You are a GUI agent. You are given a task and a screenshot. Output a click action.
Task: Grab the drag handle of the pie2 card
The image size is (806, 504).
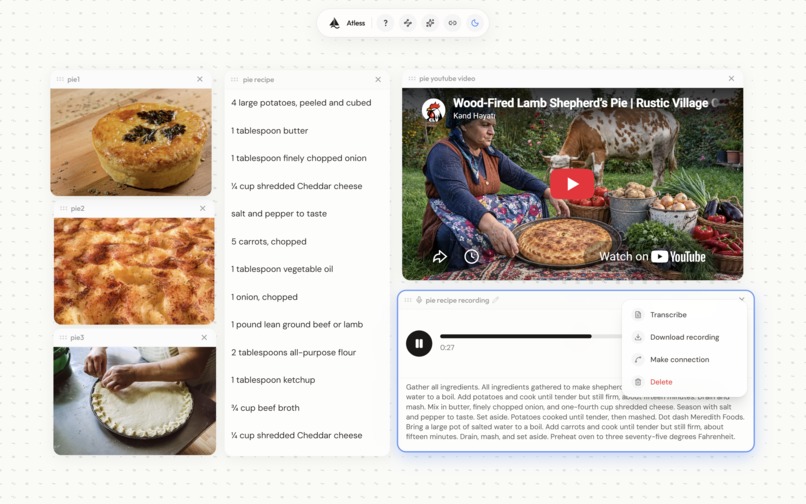pyautogui.click(x=63, y=208)
